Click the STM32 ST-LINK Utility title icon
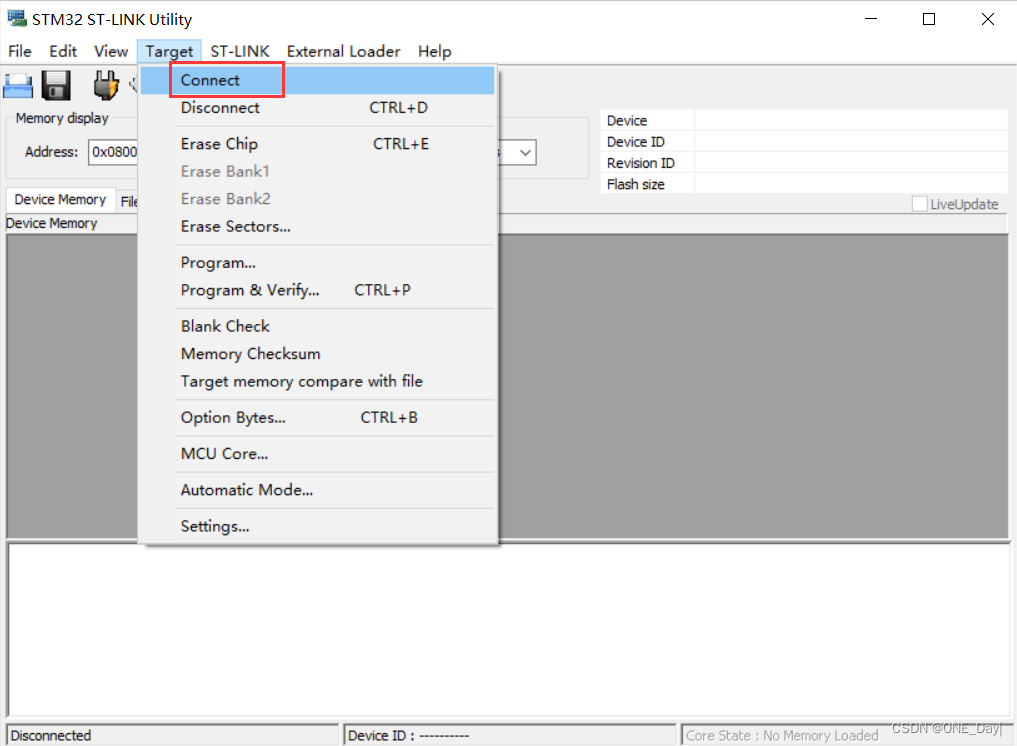The image size is (1017, 746). 16,19
